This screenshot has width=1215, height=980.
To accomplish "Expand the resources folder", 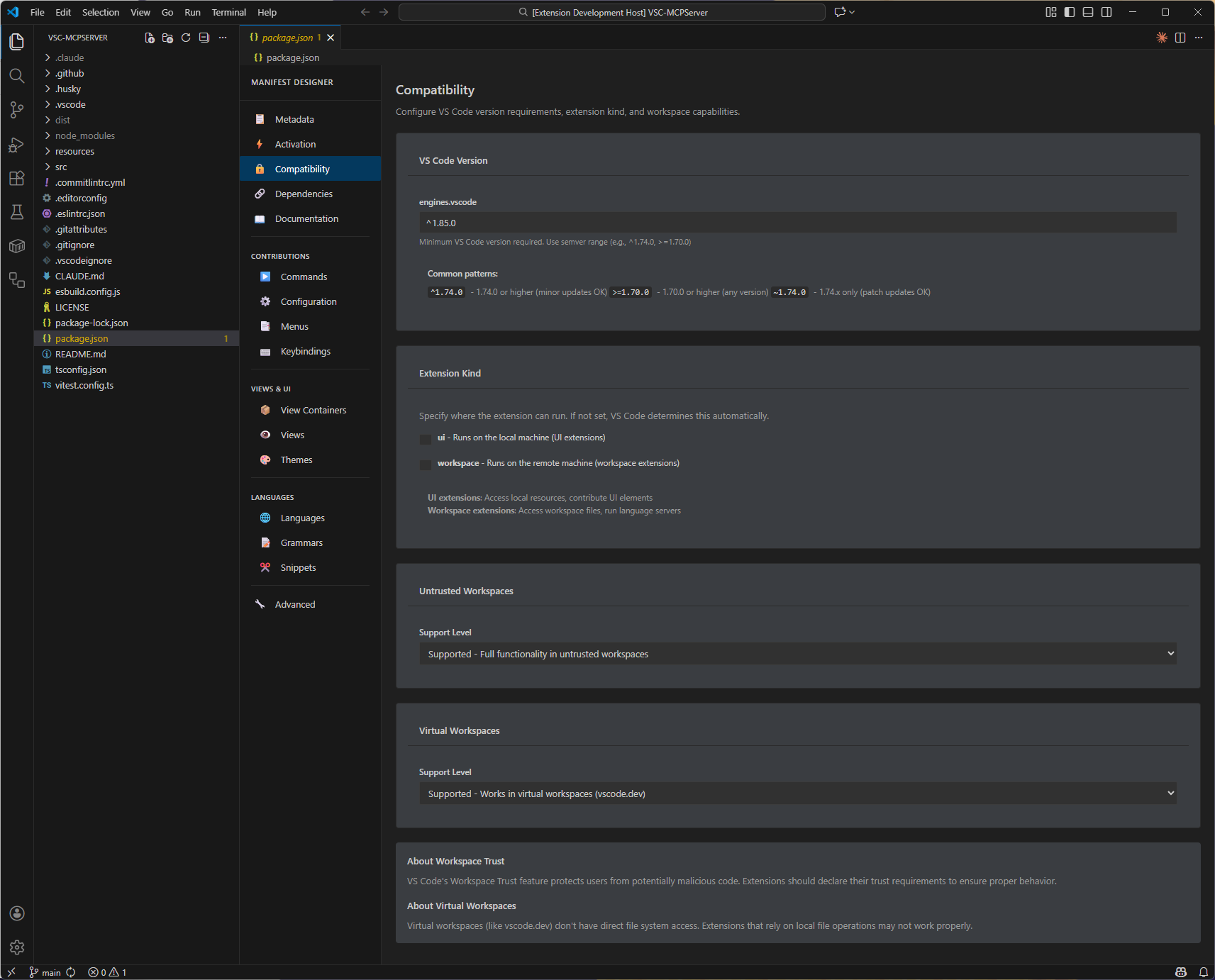I will [x=136, y=151].
